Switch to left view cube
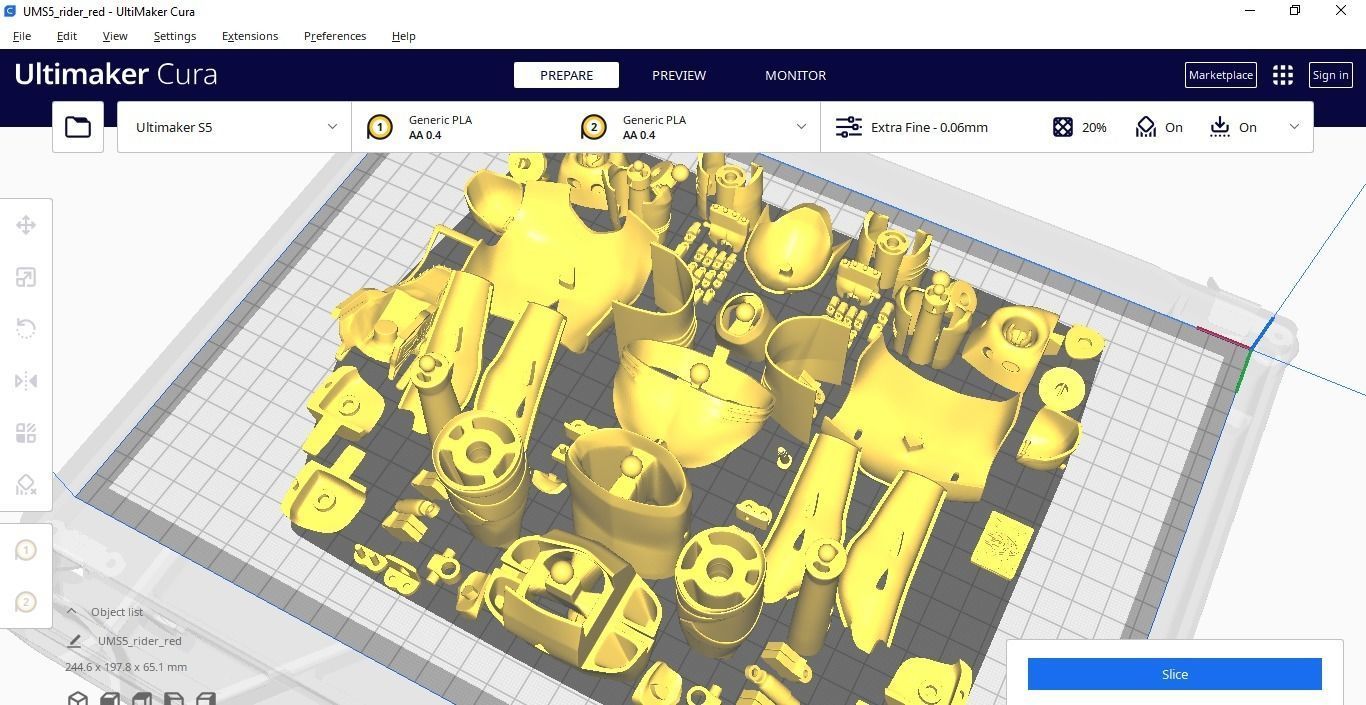 pyautogui.click(x=174, y=698)
